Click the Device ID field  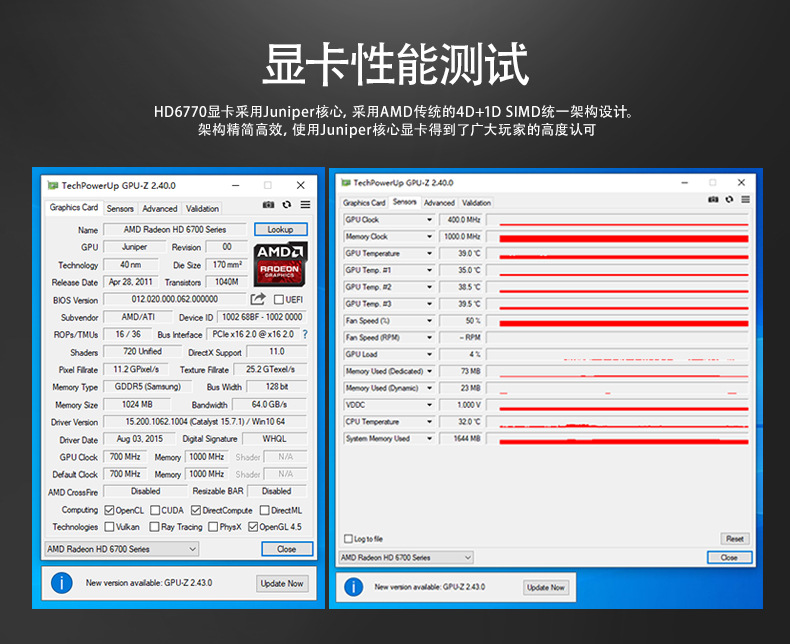pos(262,317)
